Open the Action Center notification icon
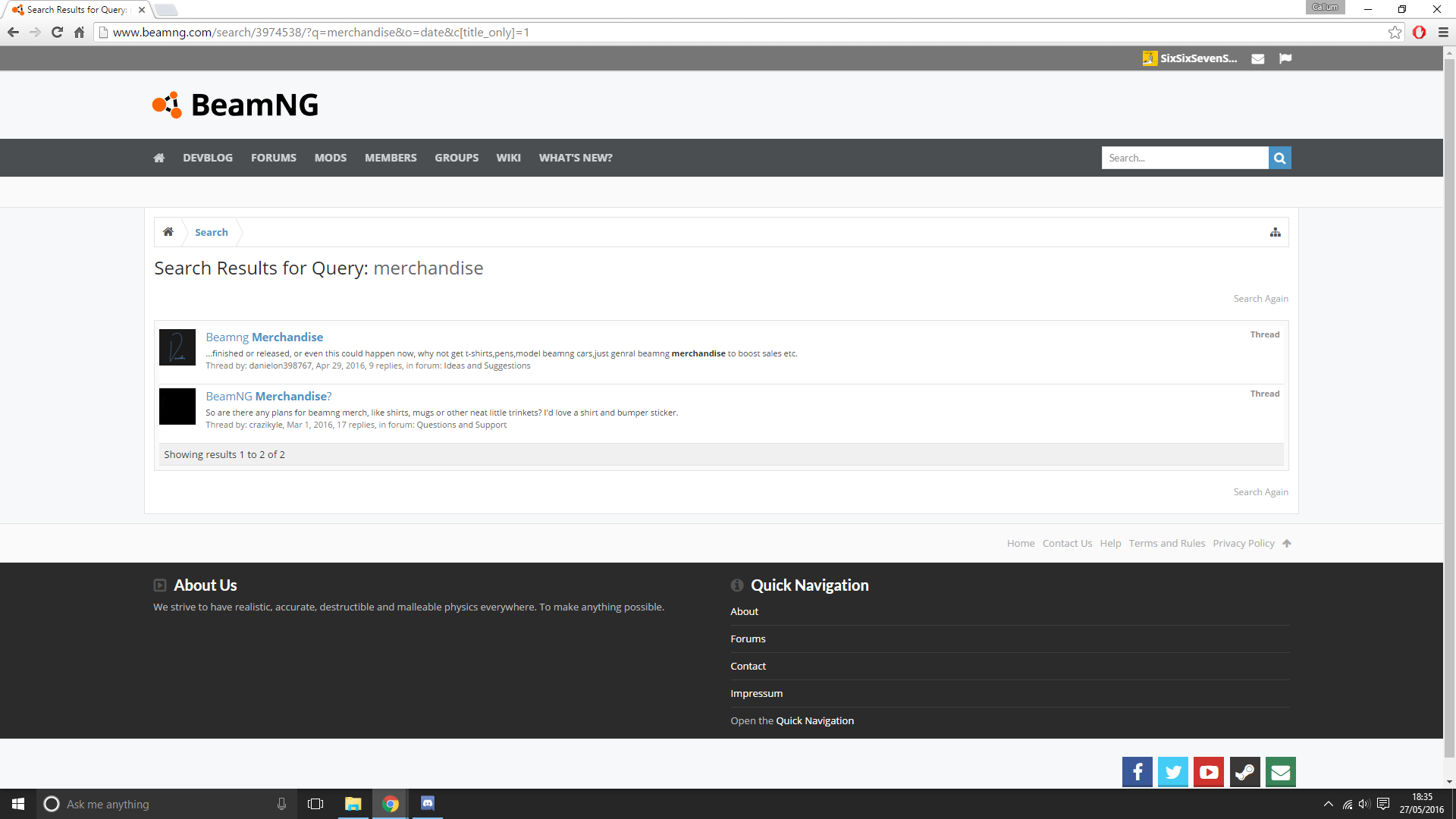 point(1383,804)
